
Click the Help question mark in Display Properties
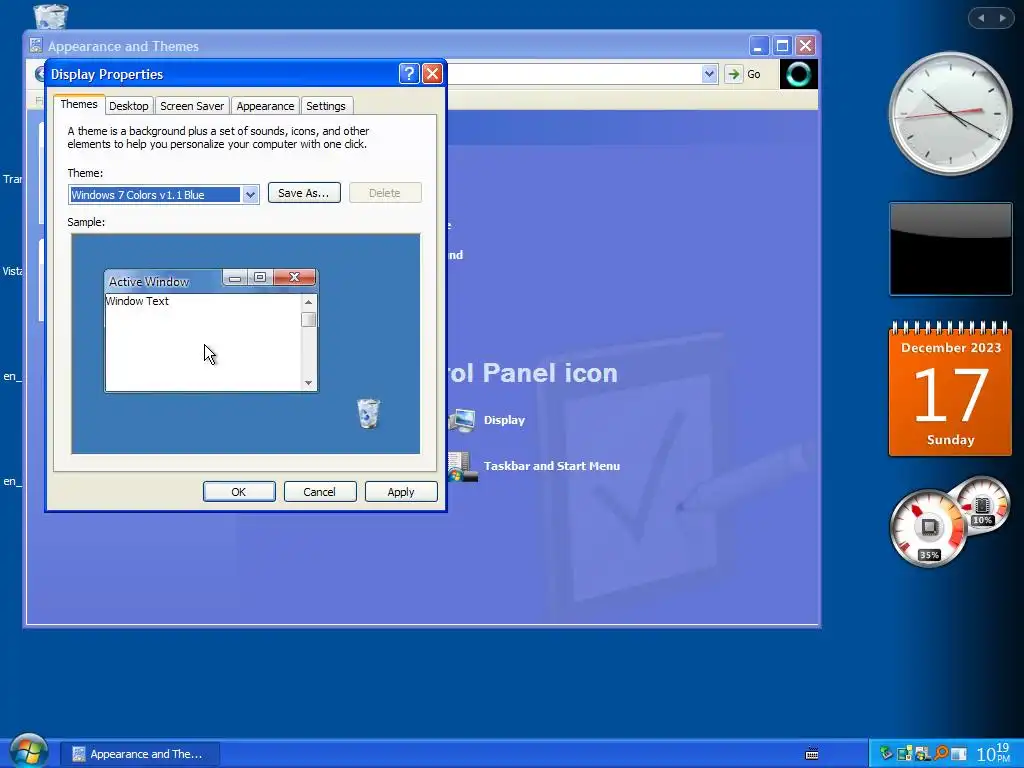409,74
